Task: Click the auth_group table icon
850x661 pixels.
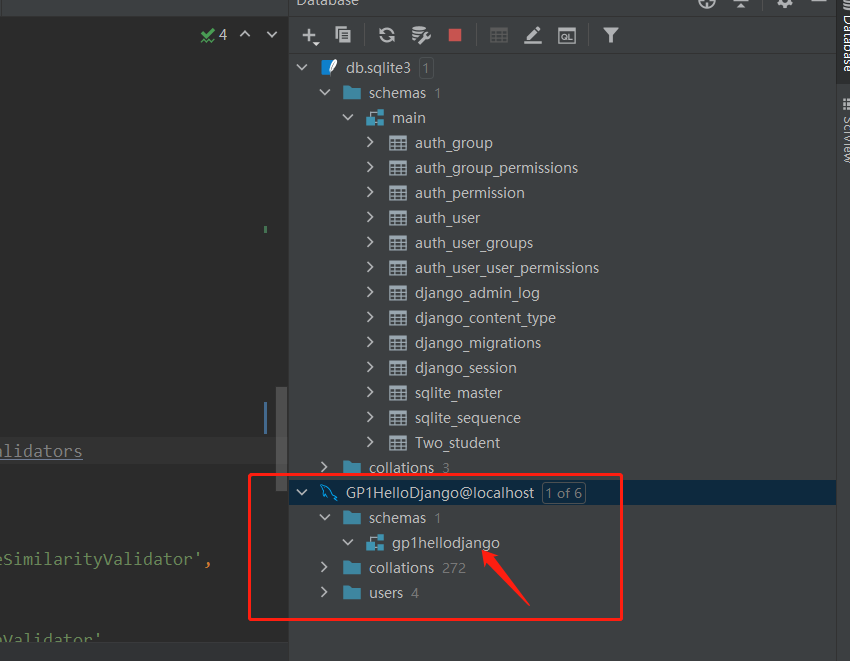Action: [x=398, y=143]
